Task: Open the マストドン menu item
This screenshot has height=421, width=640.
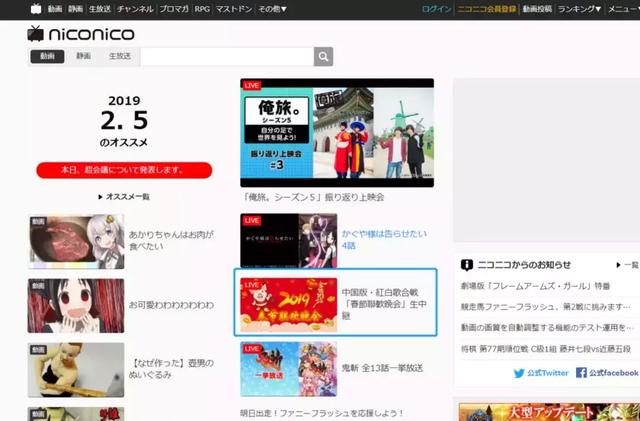Action: pos(233,9)
